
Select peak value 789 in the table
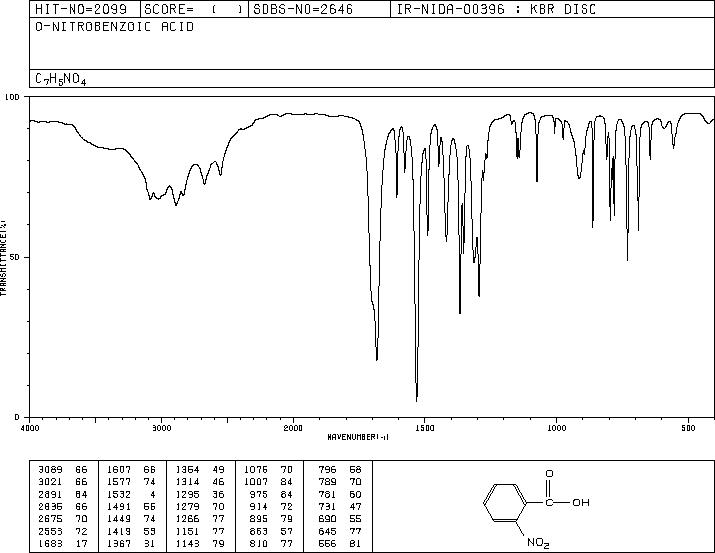327,482
